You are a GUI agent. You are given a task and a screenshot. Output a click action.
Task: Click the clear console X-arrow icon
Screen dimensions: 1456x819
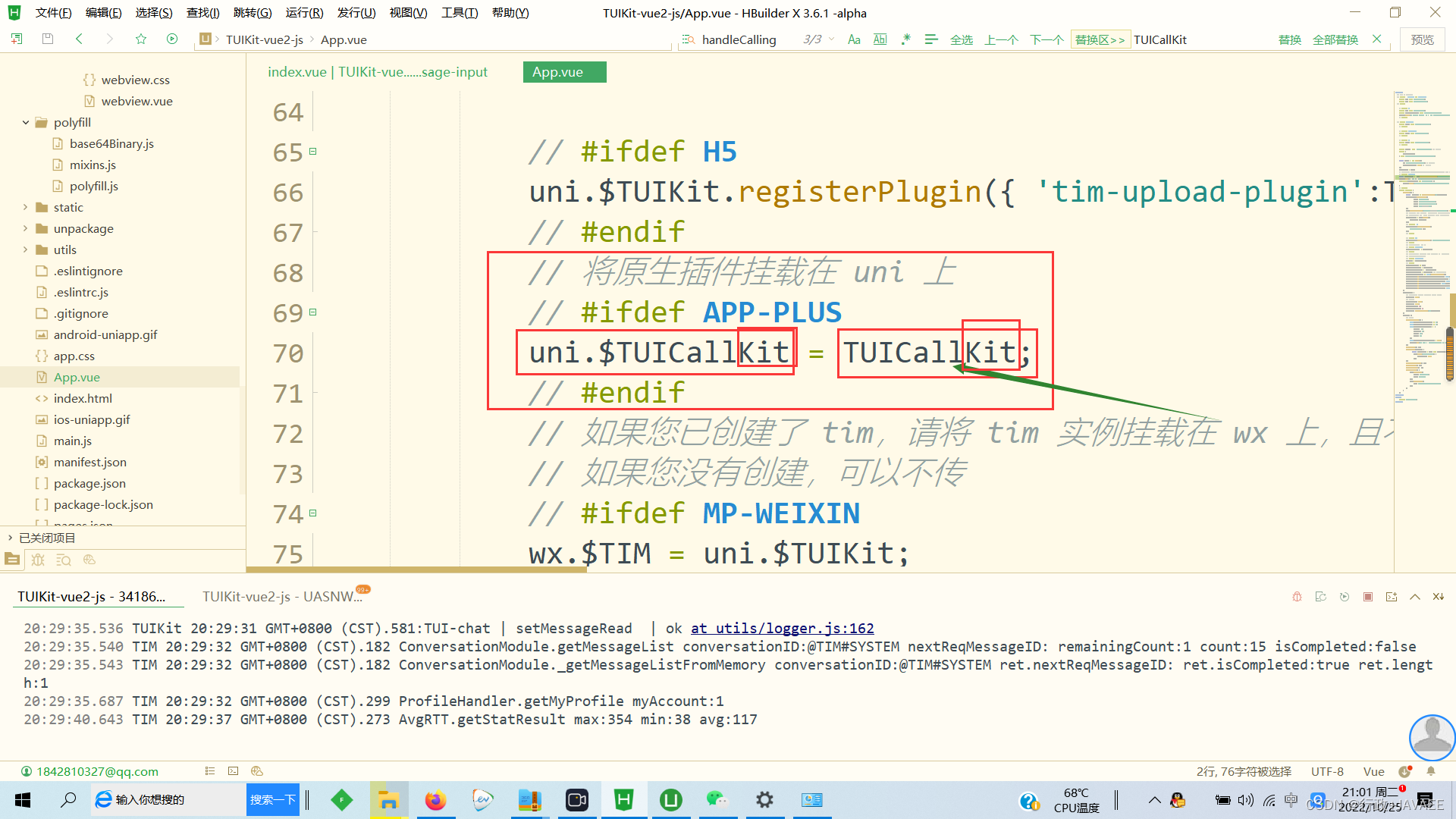click(x=1439, y=597)
